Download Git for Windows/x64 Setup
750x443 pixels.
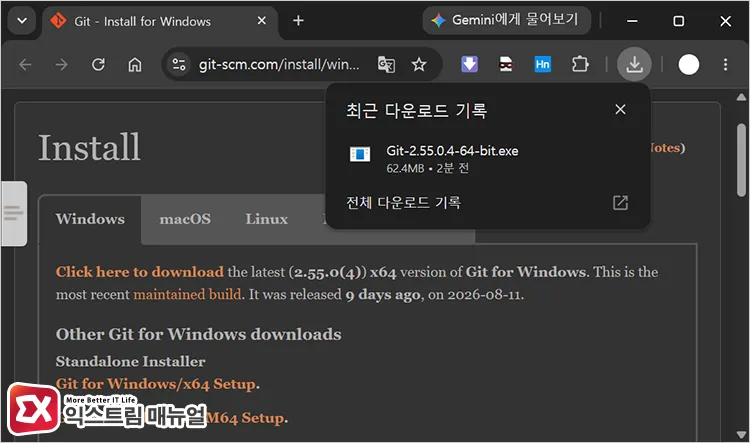pos(156,384)
